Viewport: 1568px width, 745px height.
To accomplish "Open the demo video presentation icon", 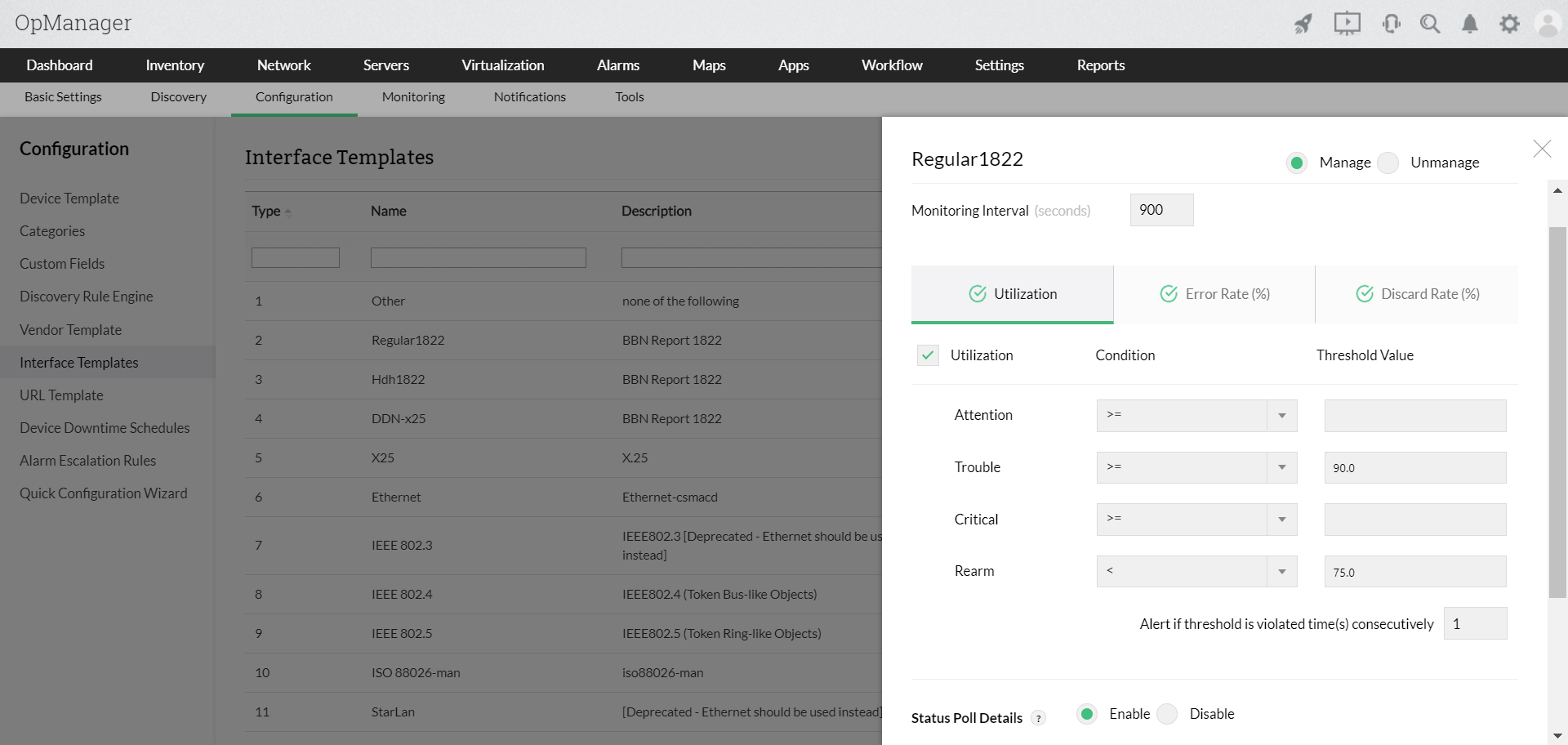I will pos(1346,23).
